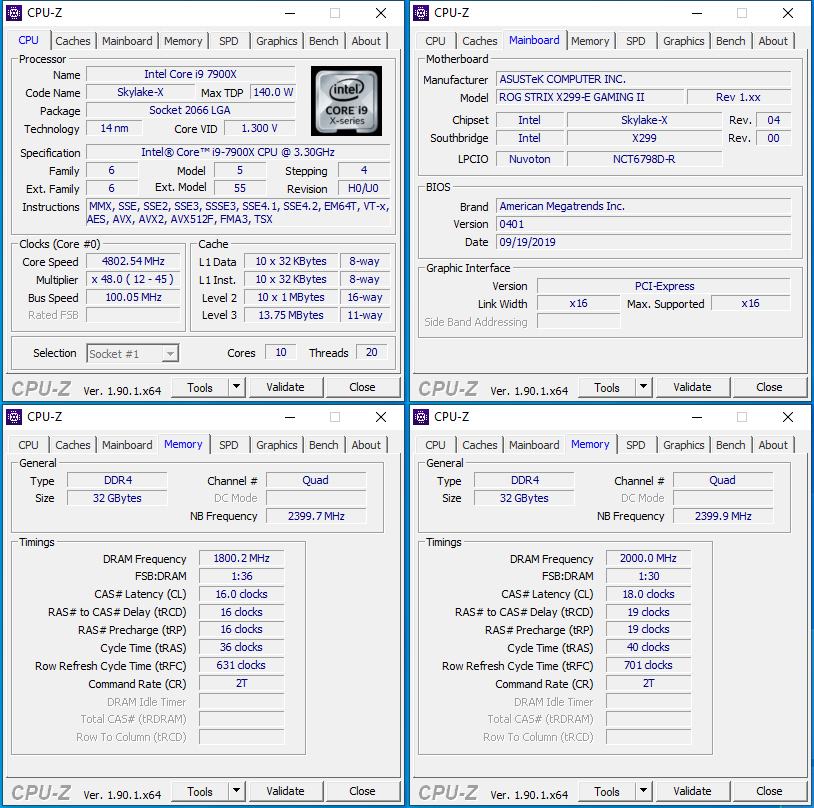
Task: Click the motherboard model ROG STRIX X299-E GAMING II
Action: (x=590, y=97)
